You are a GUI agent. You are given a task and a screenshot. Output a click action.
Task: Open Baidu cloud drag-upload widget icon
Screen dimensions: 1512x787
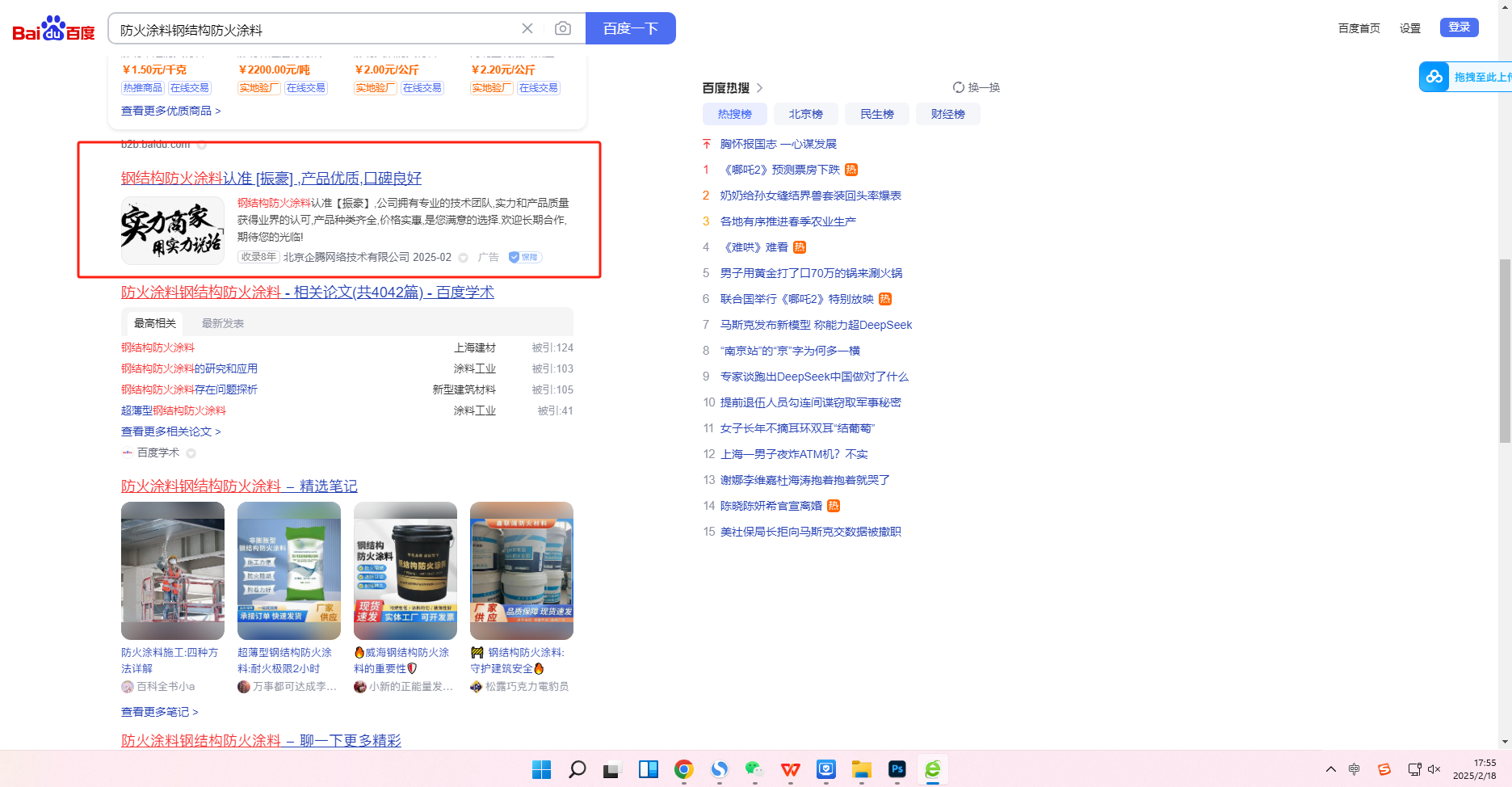pos(1434,77)
